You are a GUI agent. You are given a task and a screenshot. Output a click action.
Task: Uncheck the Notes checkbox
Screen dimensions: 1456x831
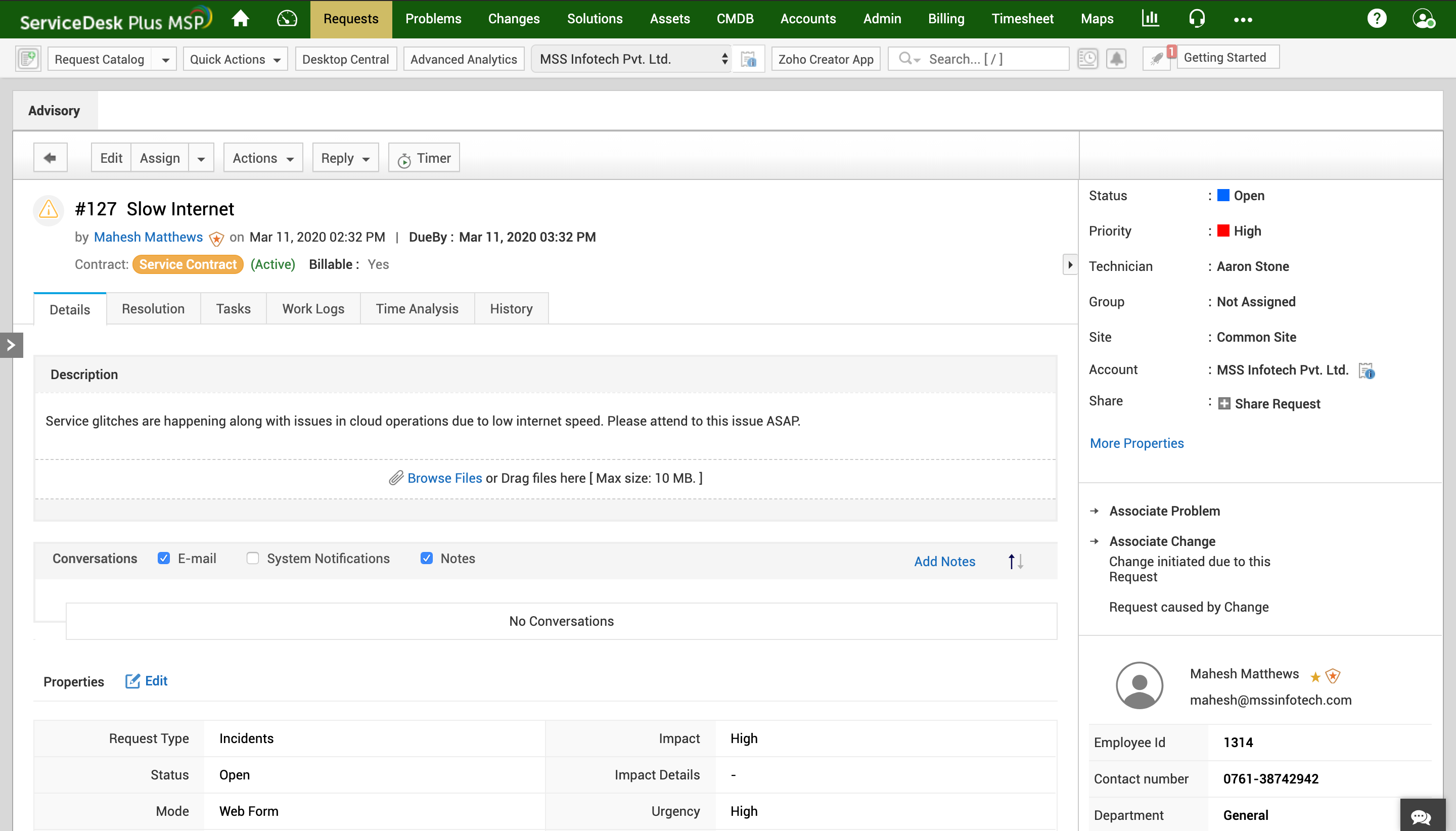[x=426, y=558]
